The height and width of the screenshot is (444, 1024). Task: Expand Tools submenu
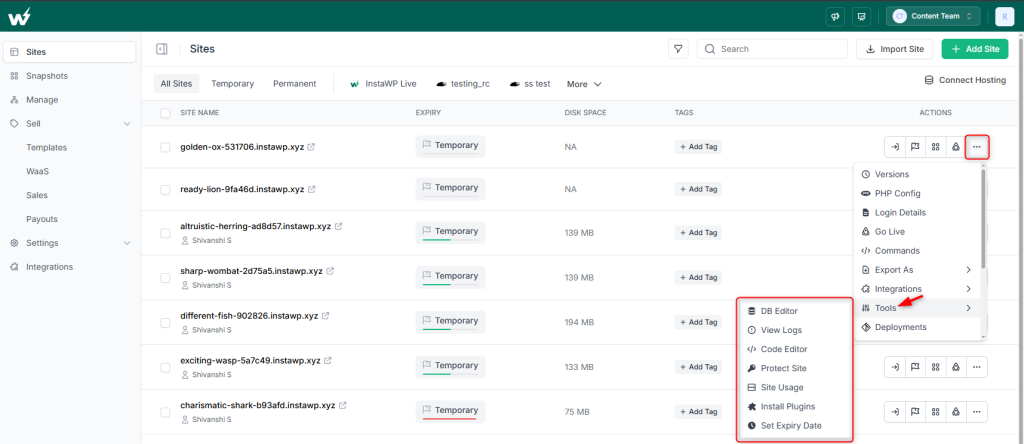coord(917,308)
